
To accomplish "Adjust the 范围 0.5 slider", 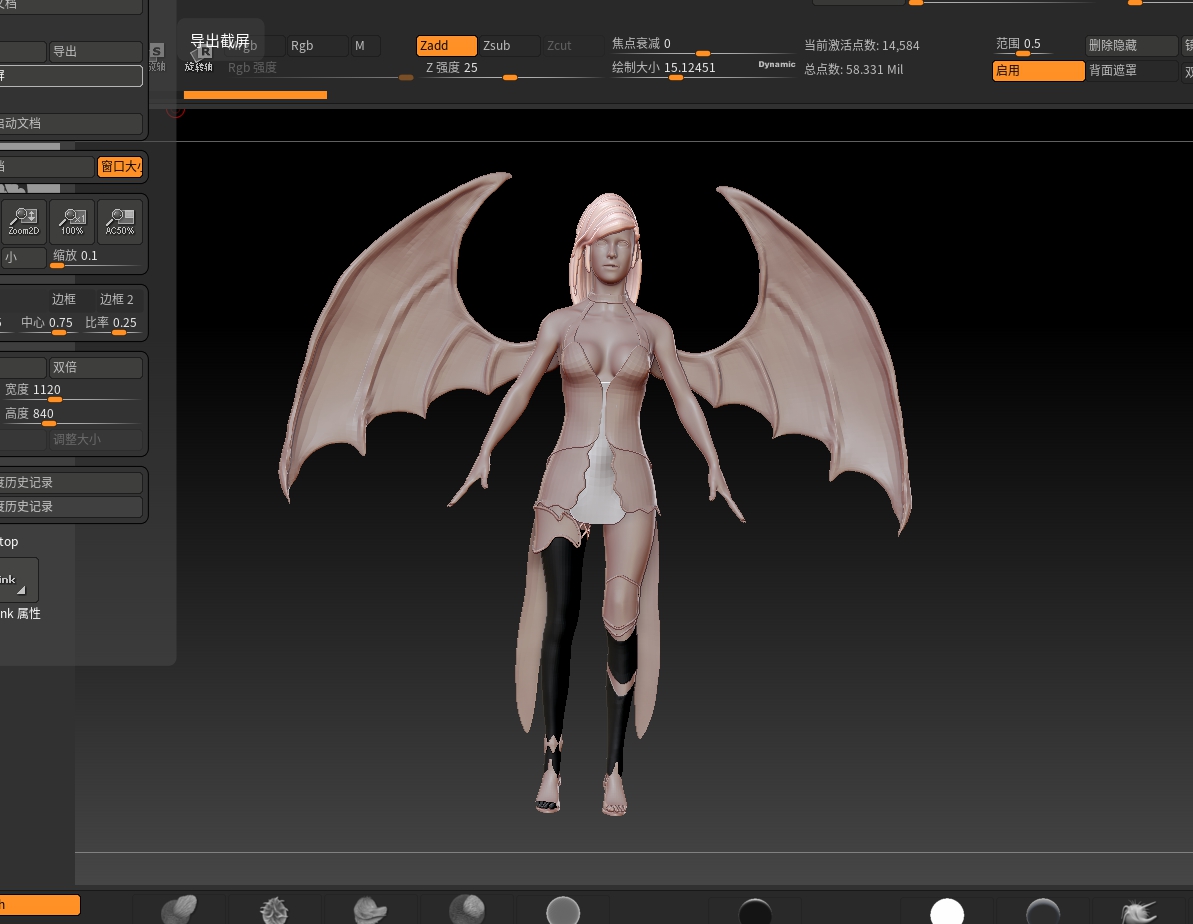I will (x=1023, y=46).
